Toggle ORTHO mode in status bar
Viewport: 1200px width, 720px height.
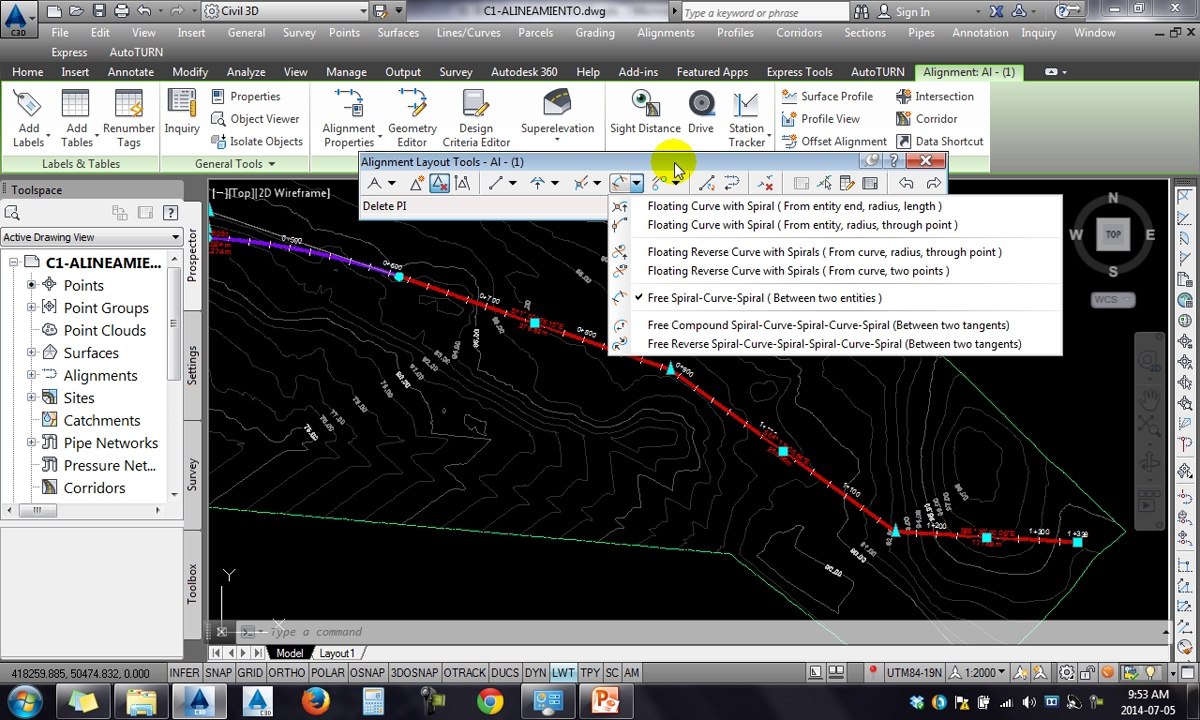point(287,673)
